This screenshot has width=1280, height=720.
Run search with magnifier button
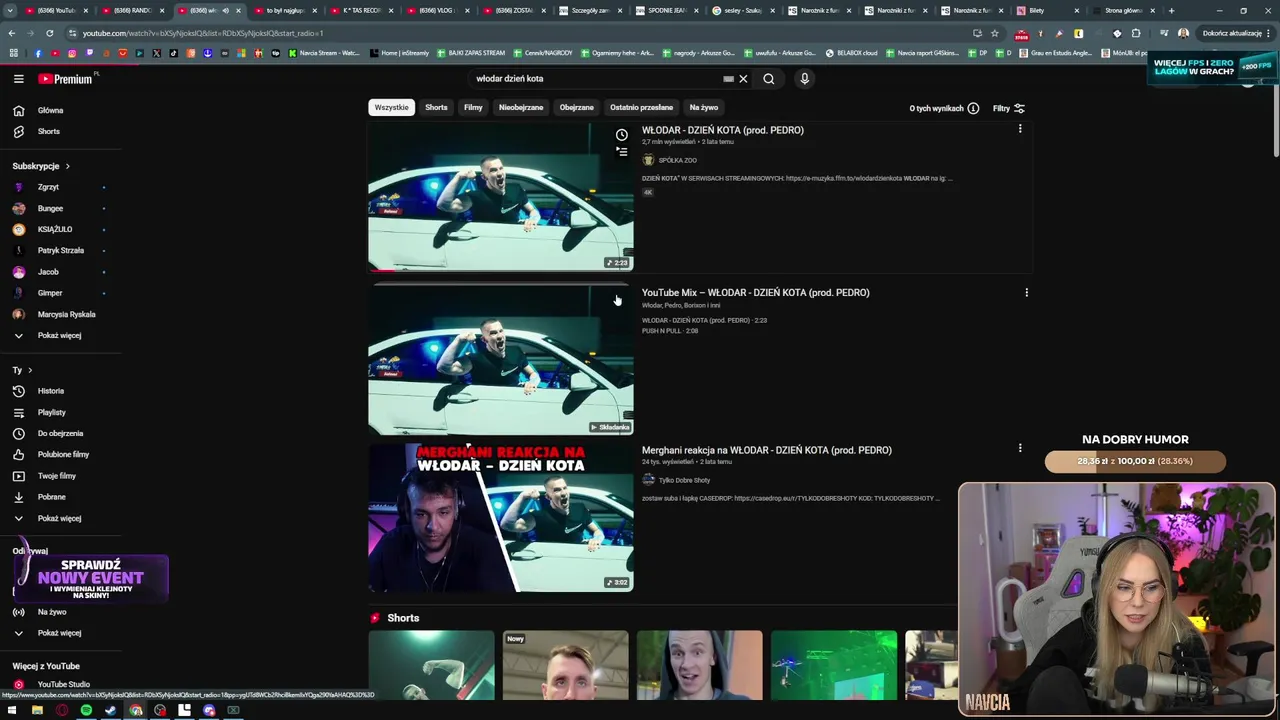pyautogui.click(x=769, y=79)
